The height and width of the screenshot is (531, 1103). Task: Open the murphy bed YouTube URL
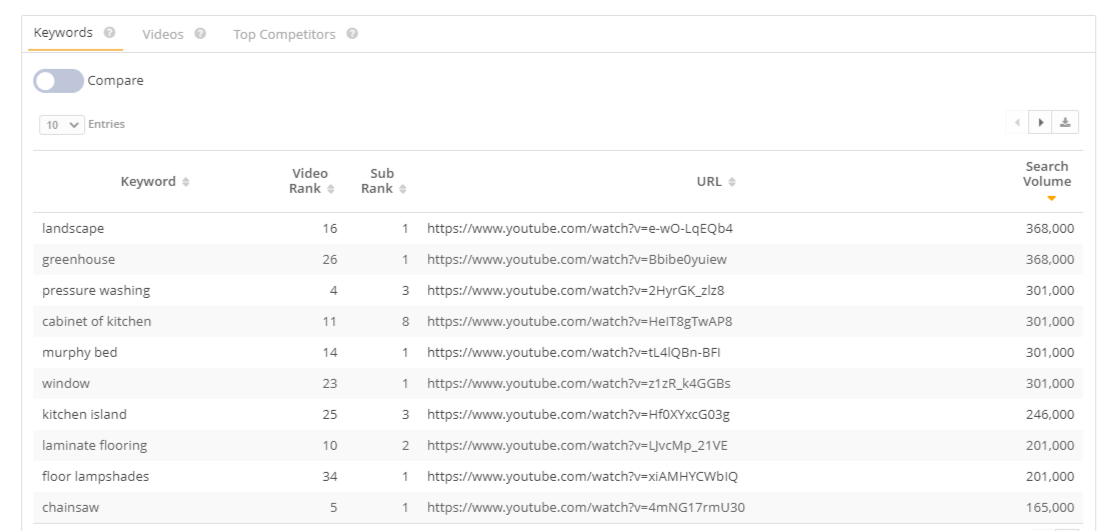[574, 352]
